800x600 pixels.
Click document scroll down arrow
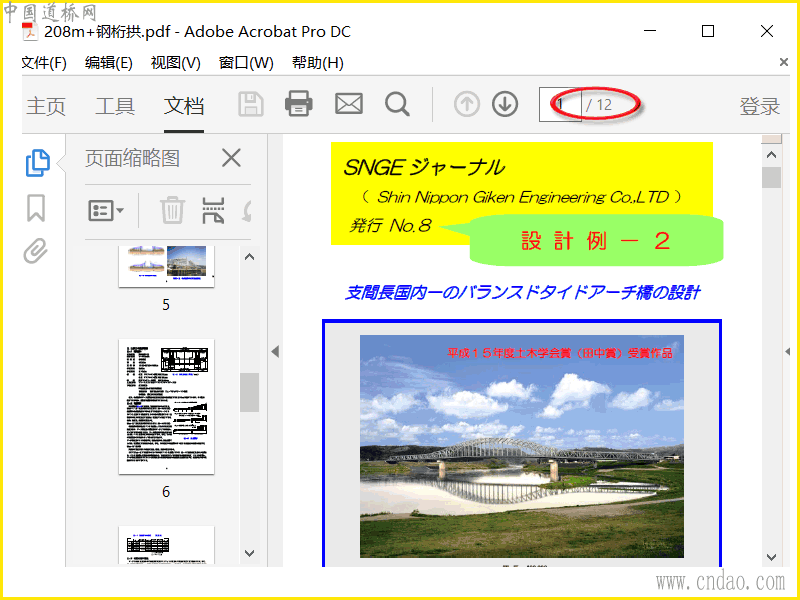(x=771, y=557)
